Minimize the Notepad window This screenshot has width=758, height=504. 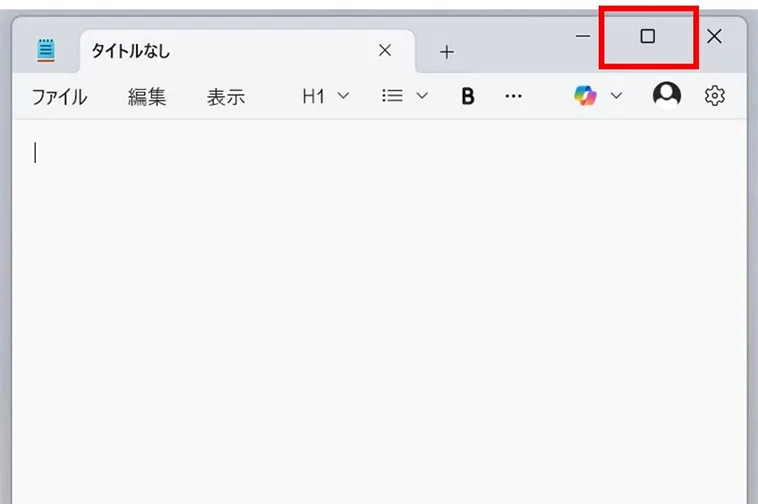click(583, 36)
